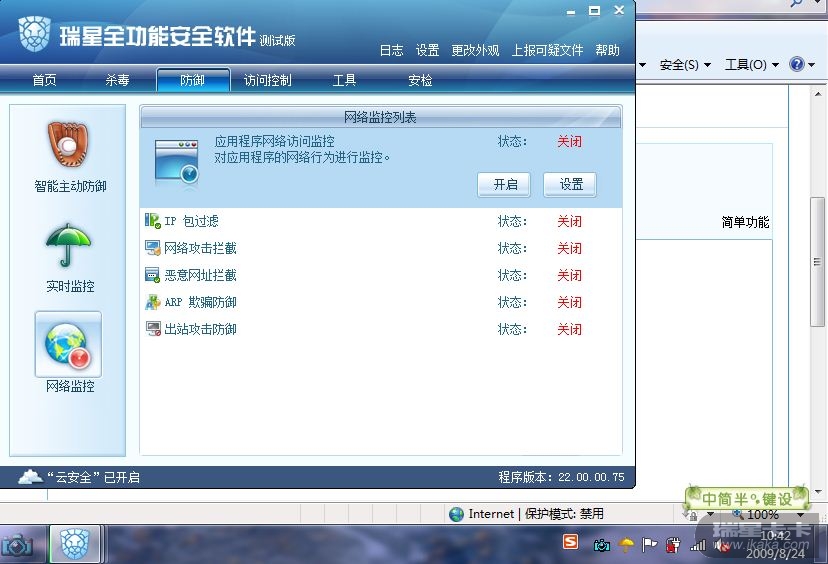Select the ARP 欺骗防御 row

click(381, 302)
